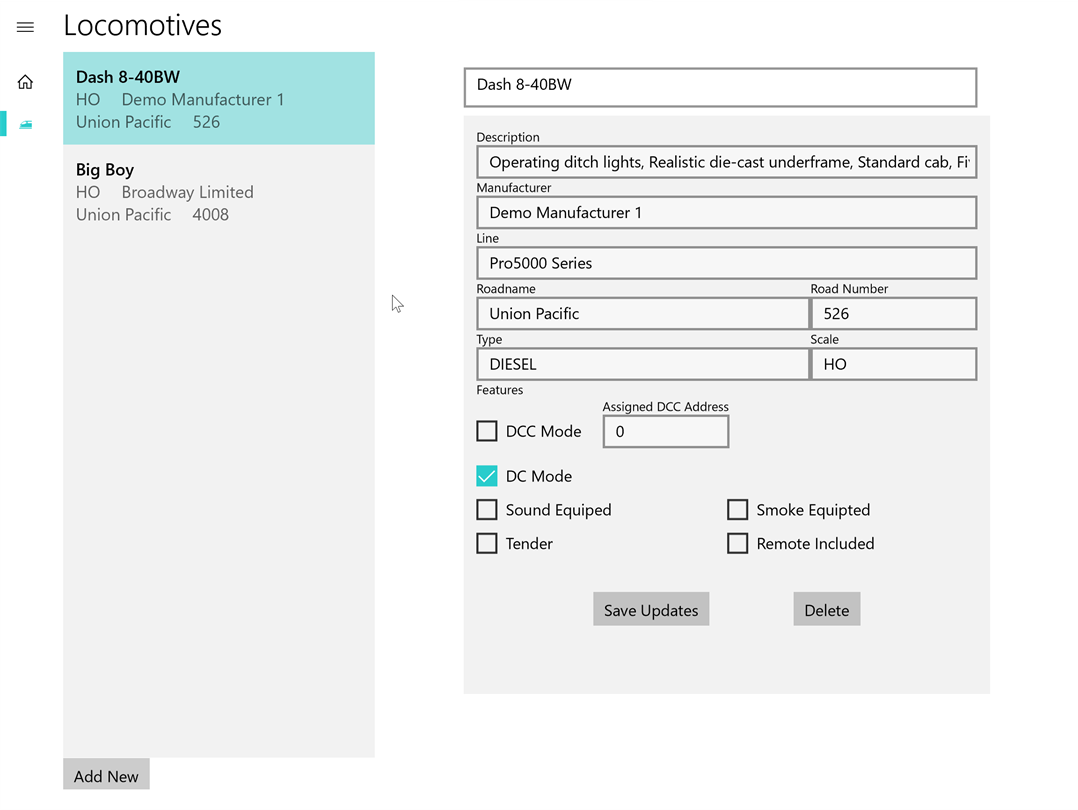
Task: Tick the Sound Equiped checkbox
Action: (x=487, y=510)
